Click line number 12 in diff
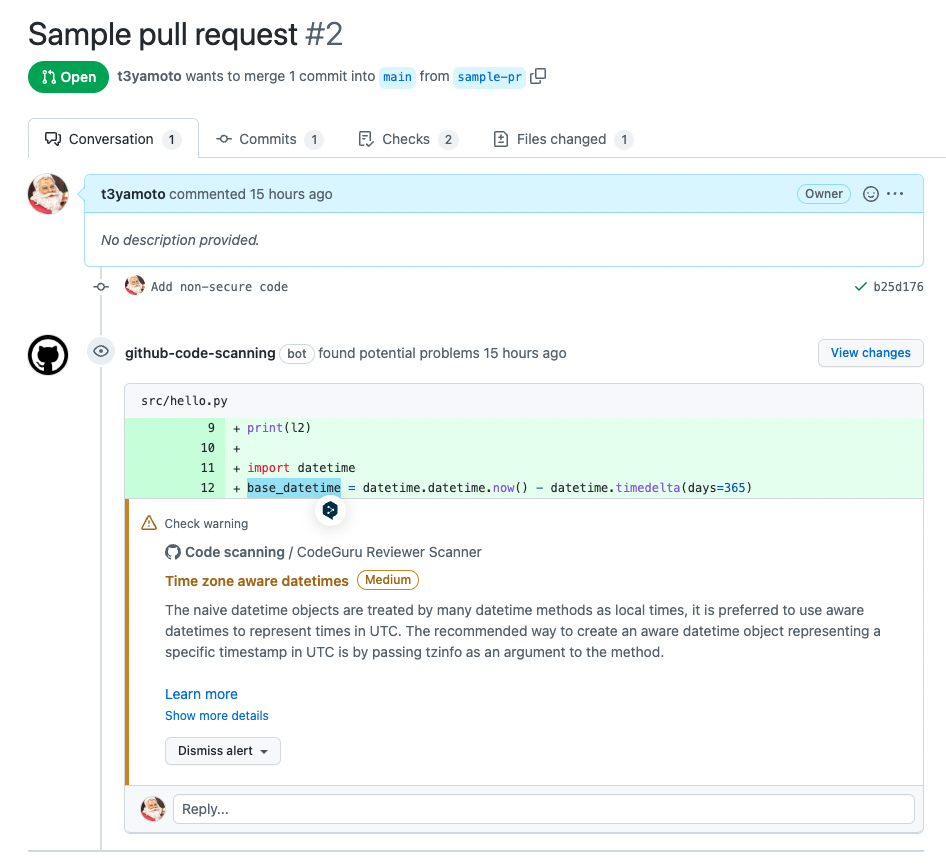 pyautogui.click(x=208, y=487)
